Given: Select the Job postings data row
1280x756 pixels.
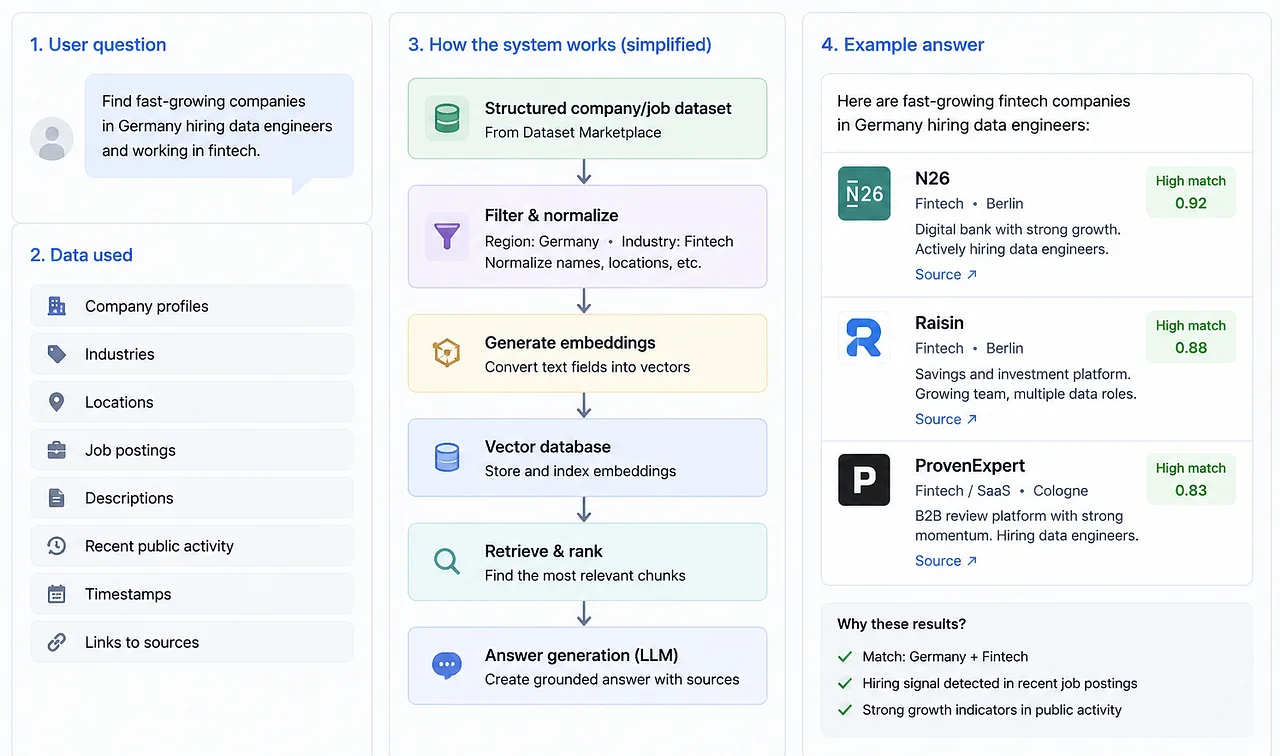Looking at the screenshot, I should pyautogui.click(x=192, y=450).
